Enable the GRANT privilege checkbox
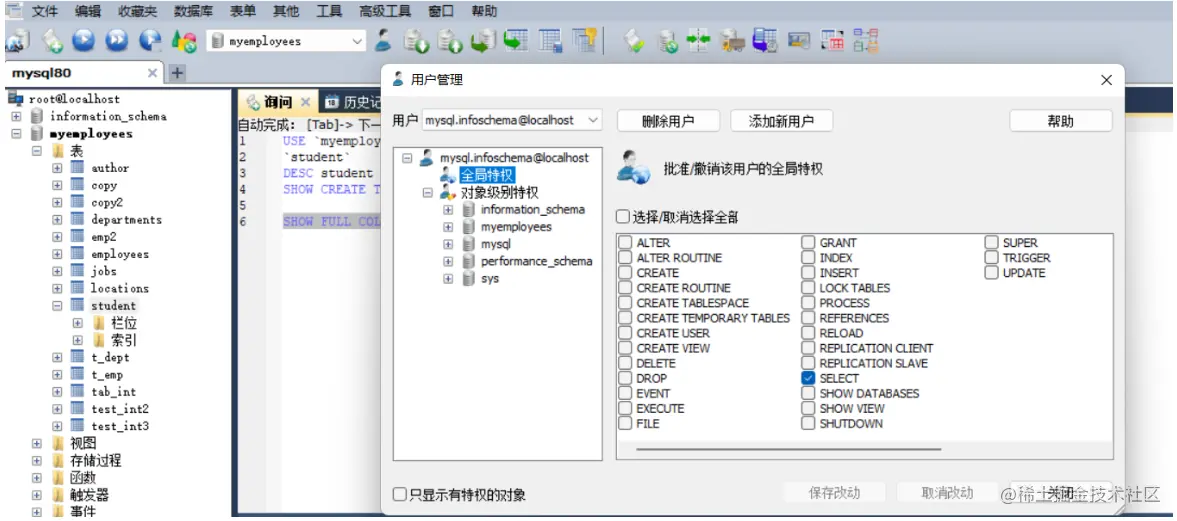 [808, 242]
